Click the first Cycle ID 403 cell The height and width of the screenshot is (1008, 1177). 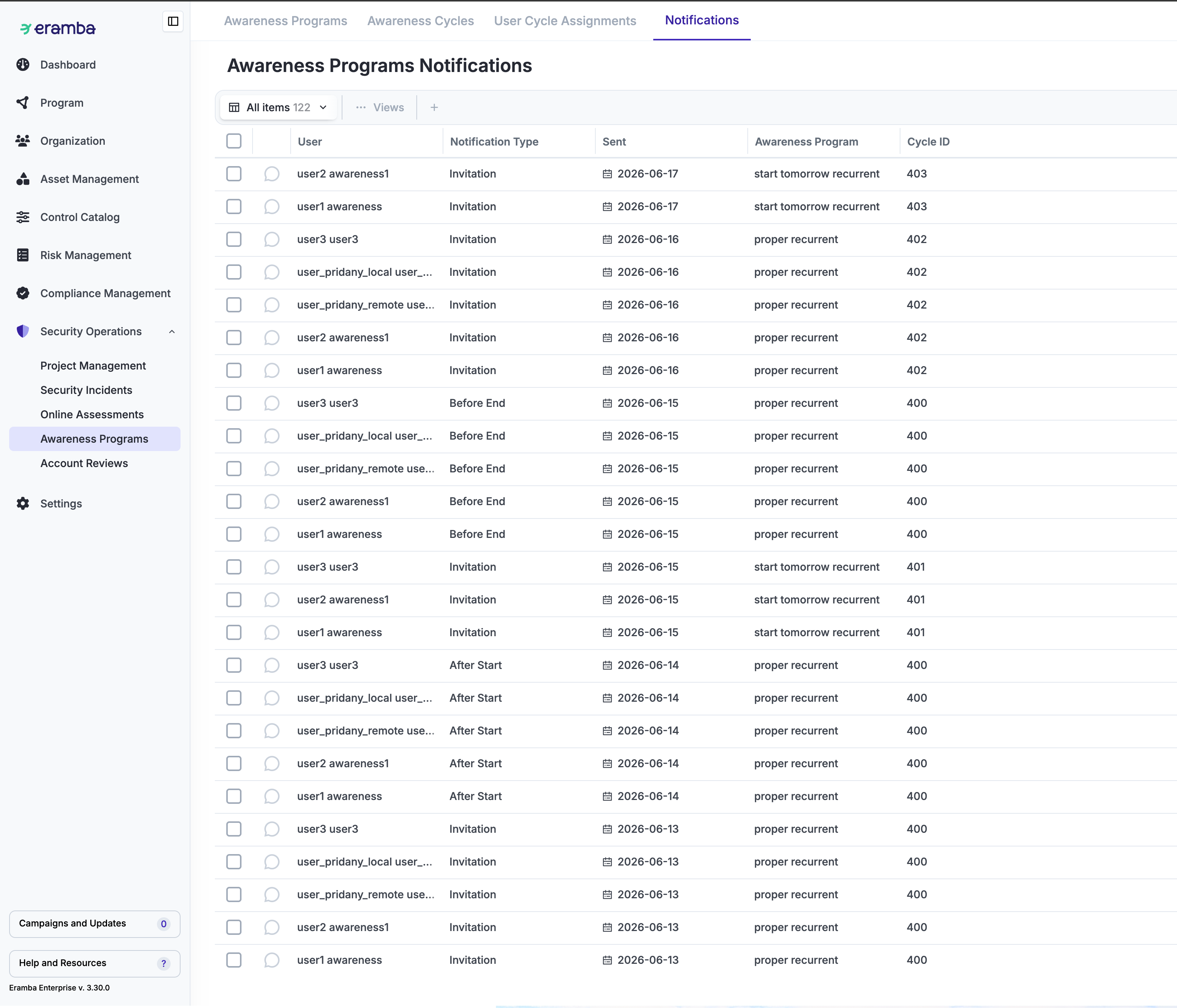(917, 174)
